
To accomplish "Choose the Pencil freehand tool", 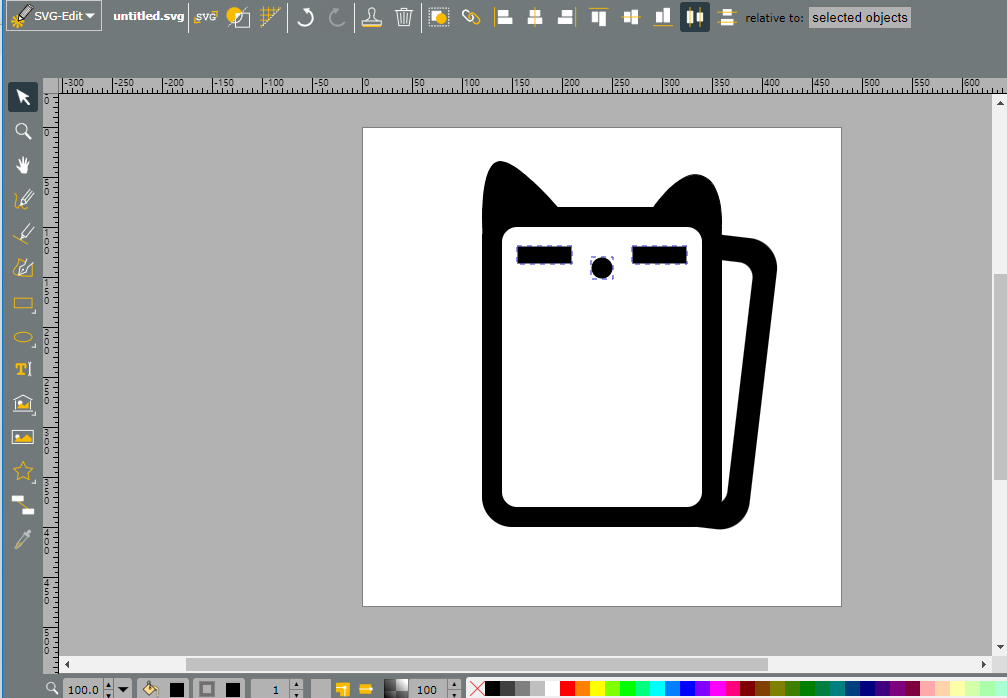I will point(23,199).
